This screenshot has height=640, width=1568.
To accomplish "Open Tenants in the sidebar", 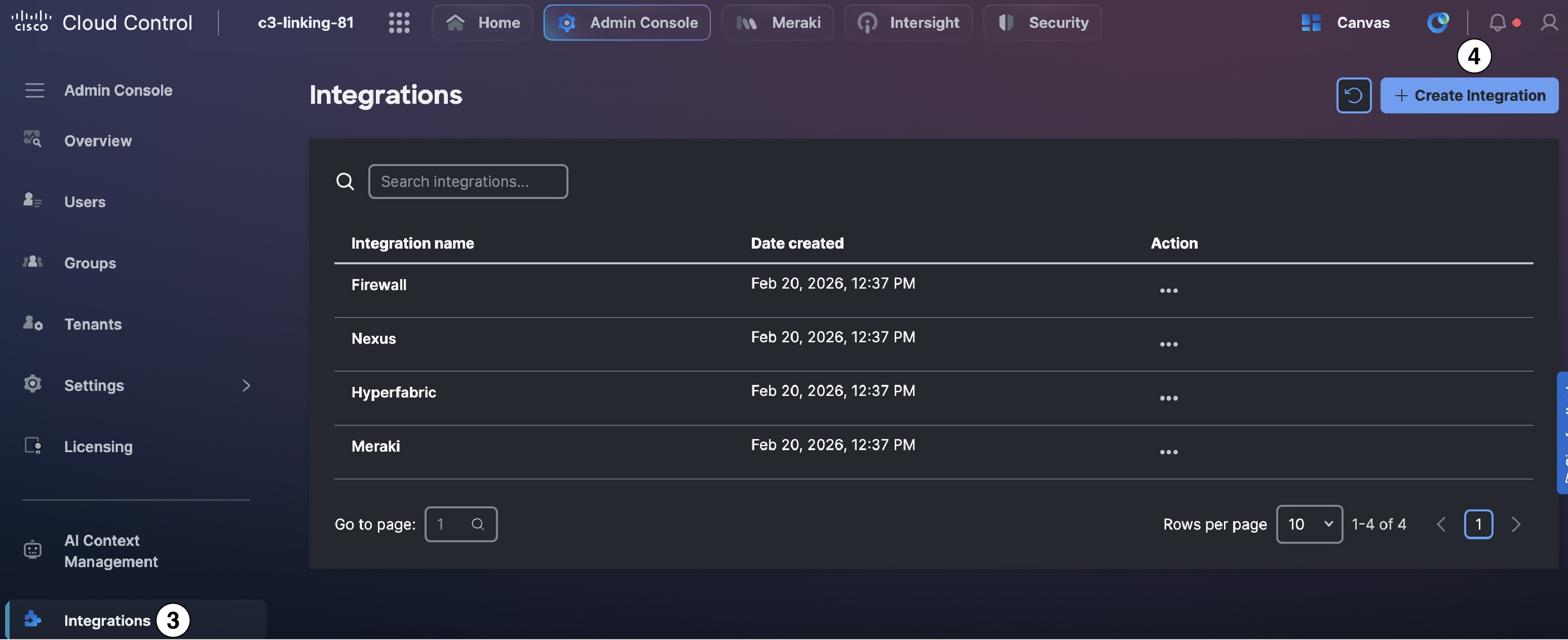I will pos(93,324).
